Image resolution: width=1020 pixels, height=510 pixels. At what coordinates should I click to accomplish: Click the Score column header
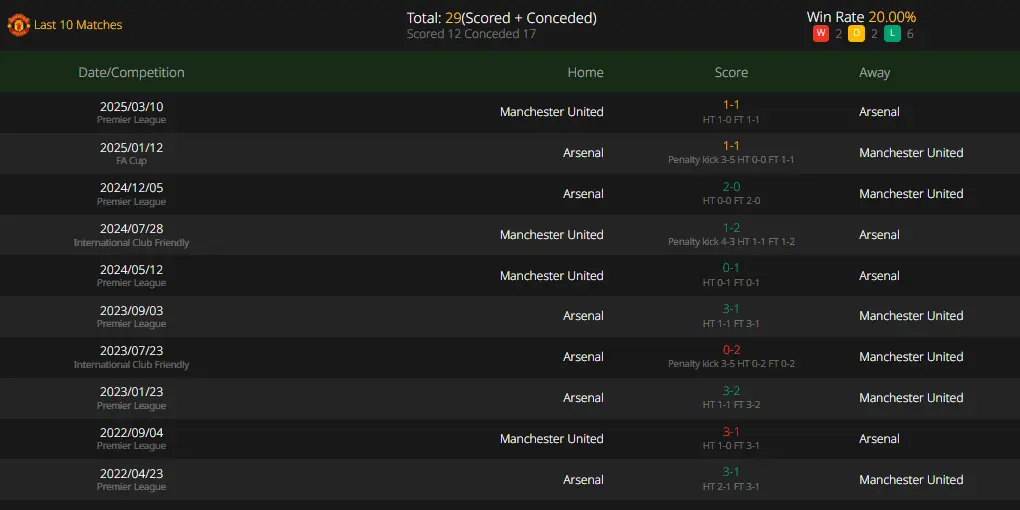click(731, 72)
